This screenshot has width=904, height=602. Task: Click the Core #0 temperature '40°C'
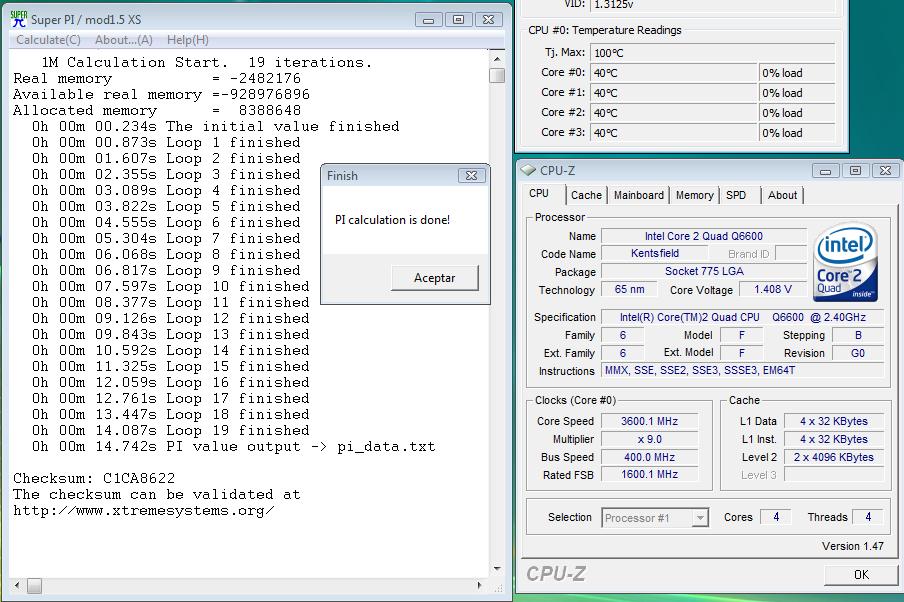coord(673,73)
